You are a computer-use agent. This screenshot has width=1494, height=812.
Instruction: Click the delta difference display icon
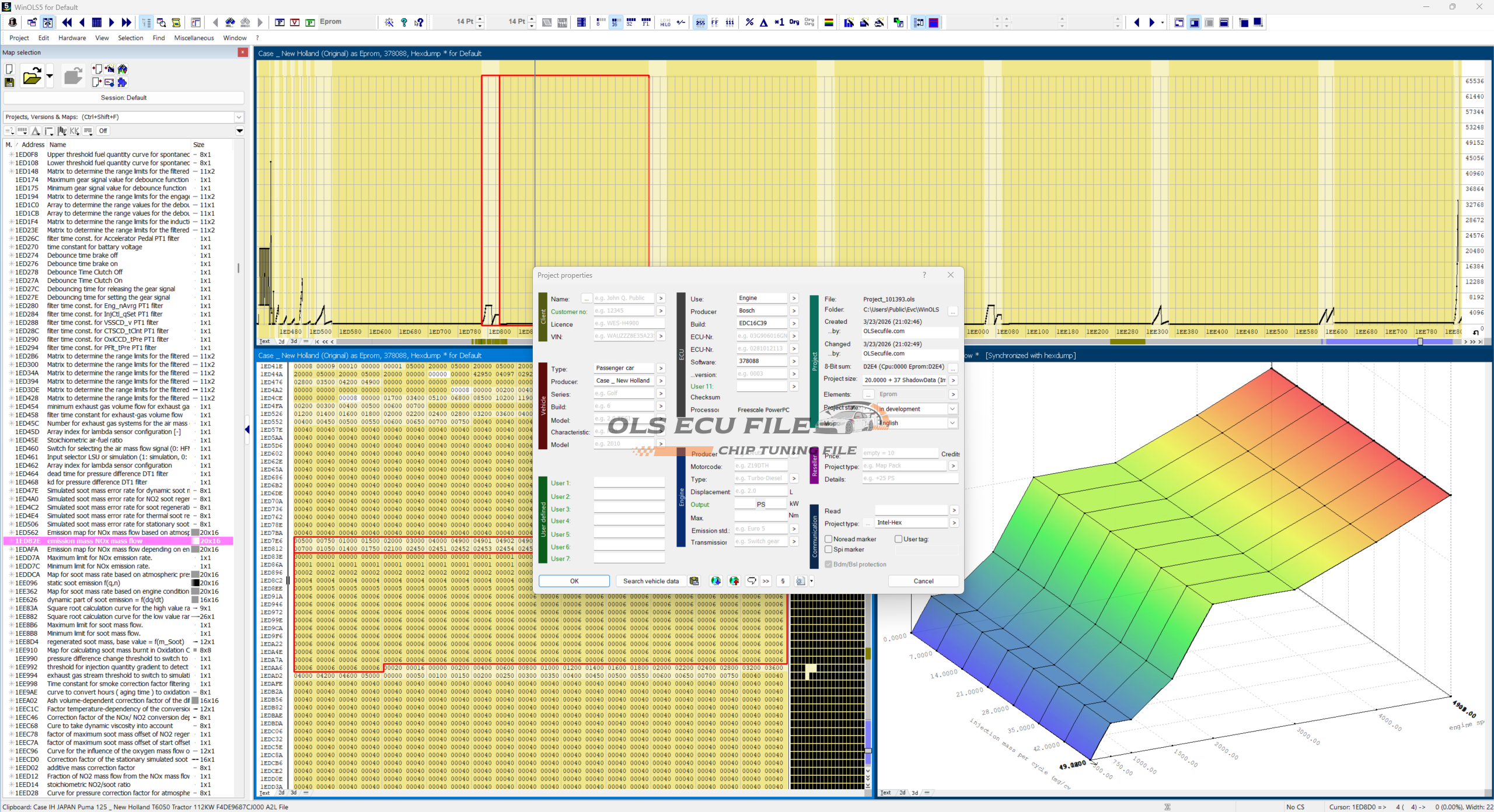pos(763,23)
